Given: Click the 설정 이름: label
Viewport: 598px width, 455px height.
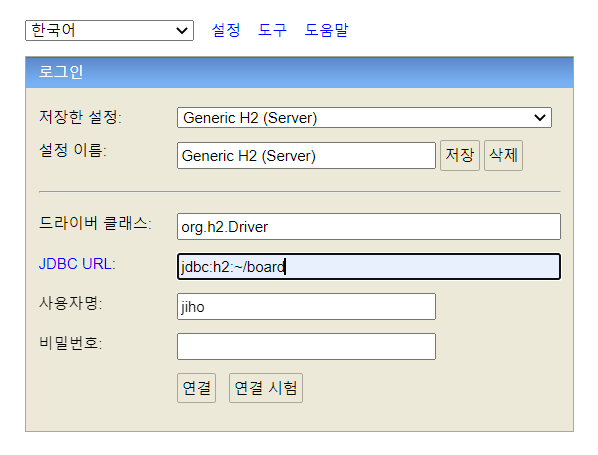Looking at the screenshot, I should click(73, 150).
